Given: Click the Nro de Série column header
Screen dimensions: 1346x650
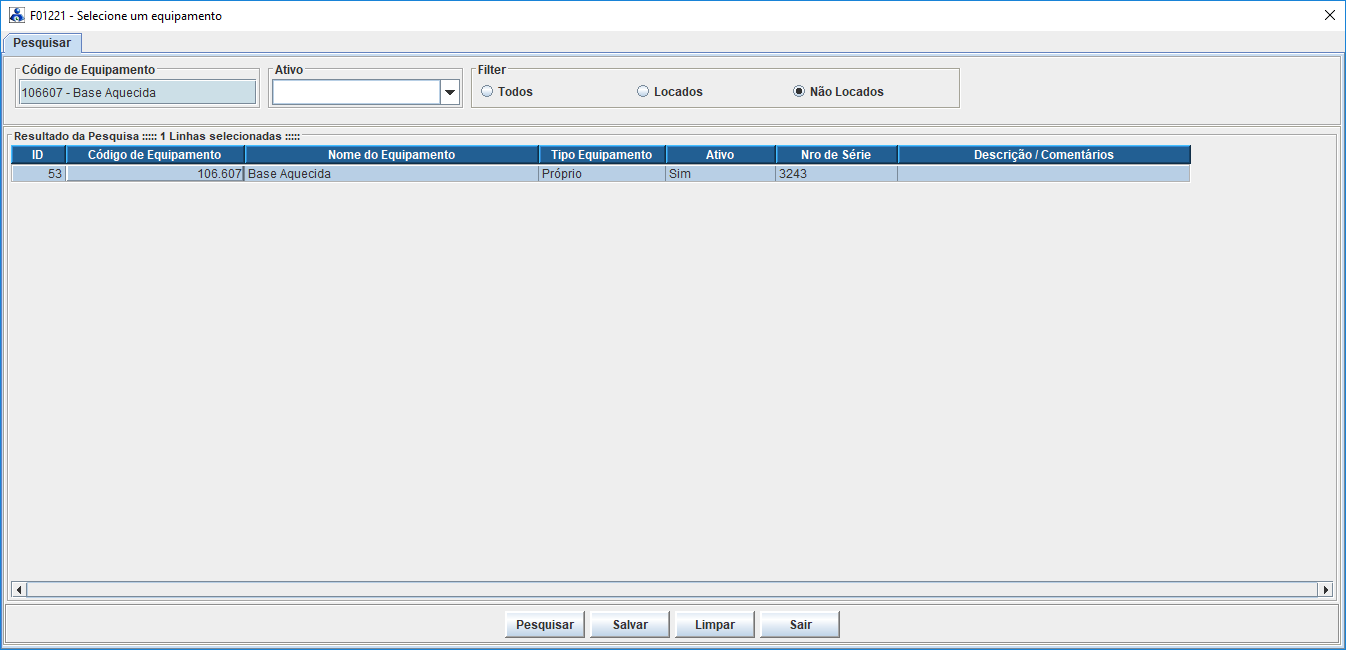Looking at the screenshot, I should [836, 155].
